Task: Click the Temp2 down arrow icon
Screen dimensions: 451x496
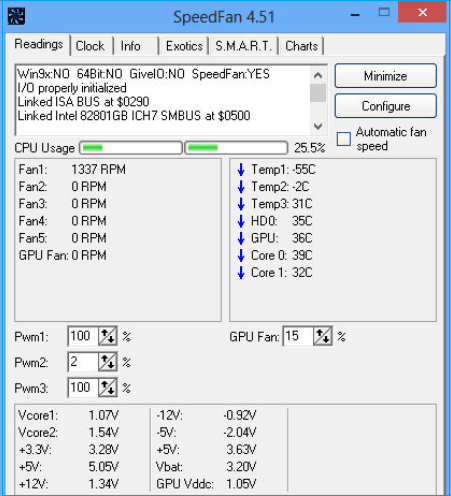Action: (x=241, y=187)
